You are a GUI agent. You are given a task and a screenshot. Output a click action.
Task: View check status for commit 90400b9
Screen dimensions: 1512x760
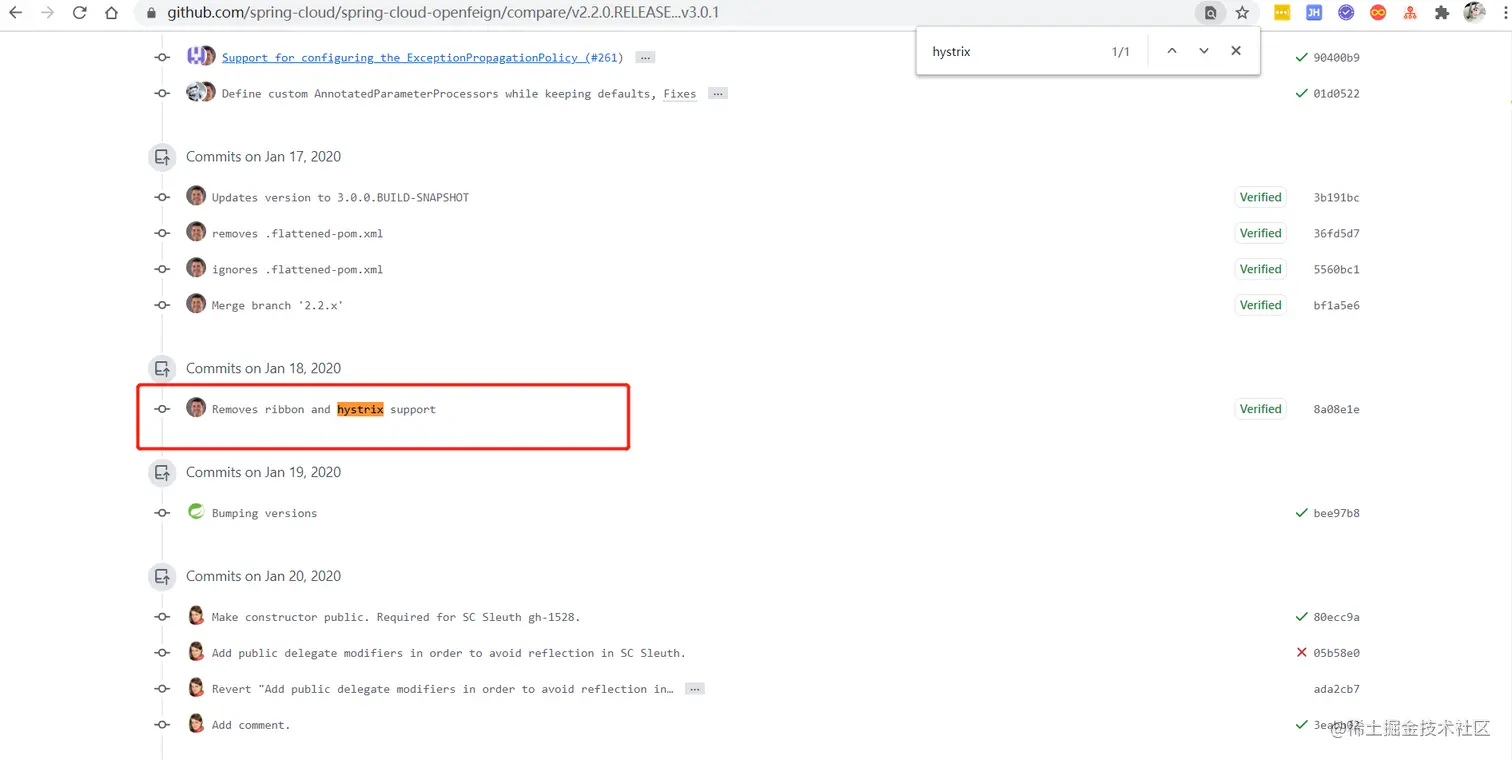[x=1301, y=57]
